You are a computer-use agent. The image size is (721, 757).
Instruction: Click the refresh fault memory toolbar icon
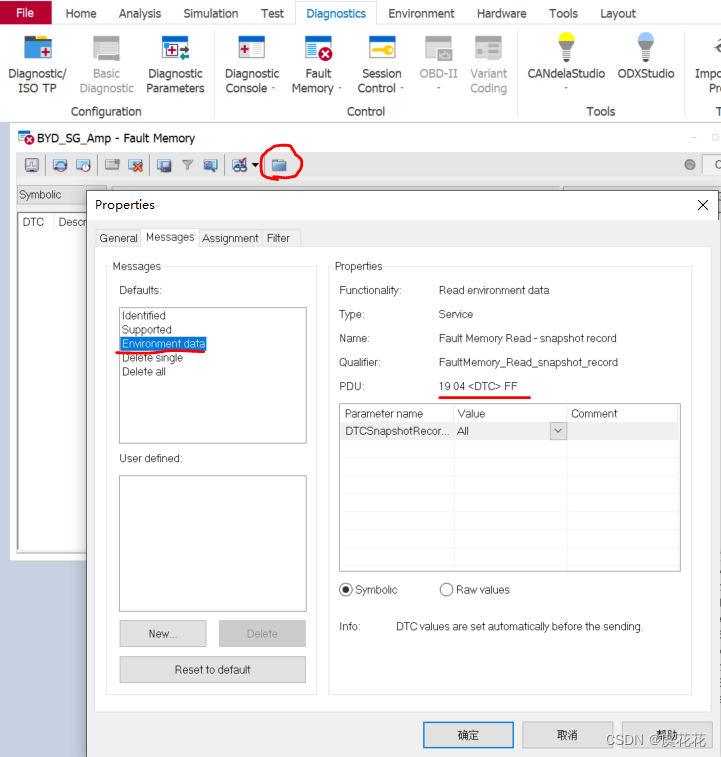coord(60,166)
